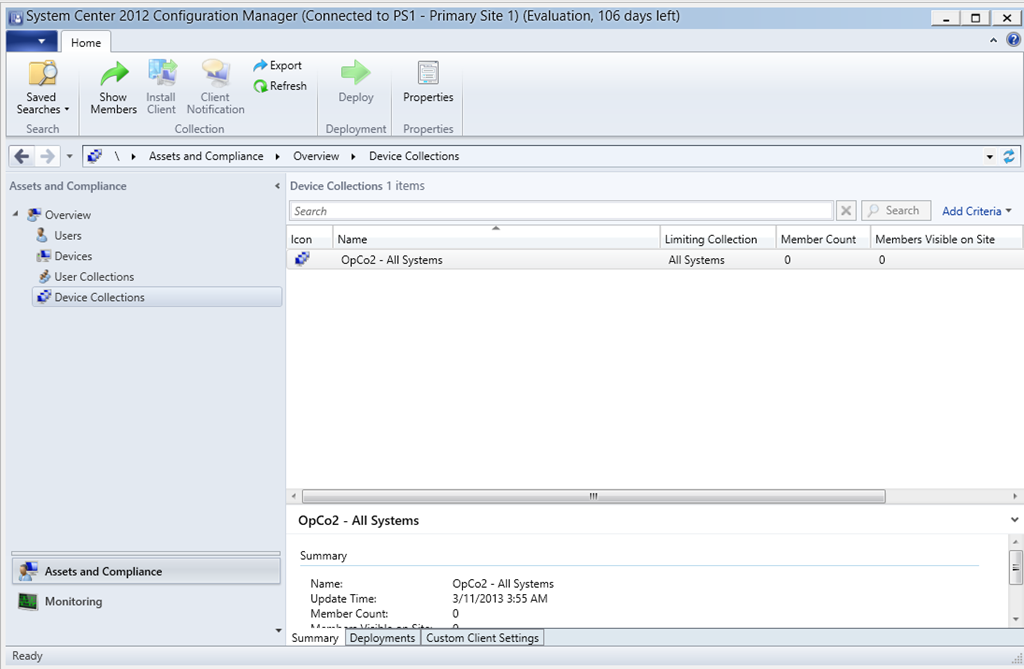Click the Search button

[x=895, y=210]
